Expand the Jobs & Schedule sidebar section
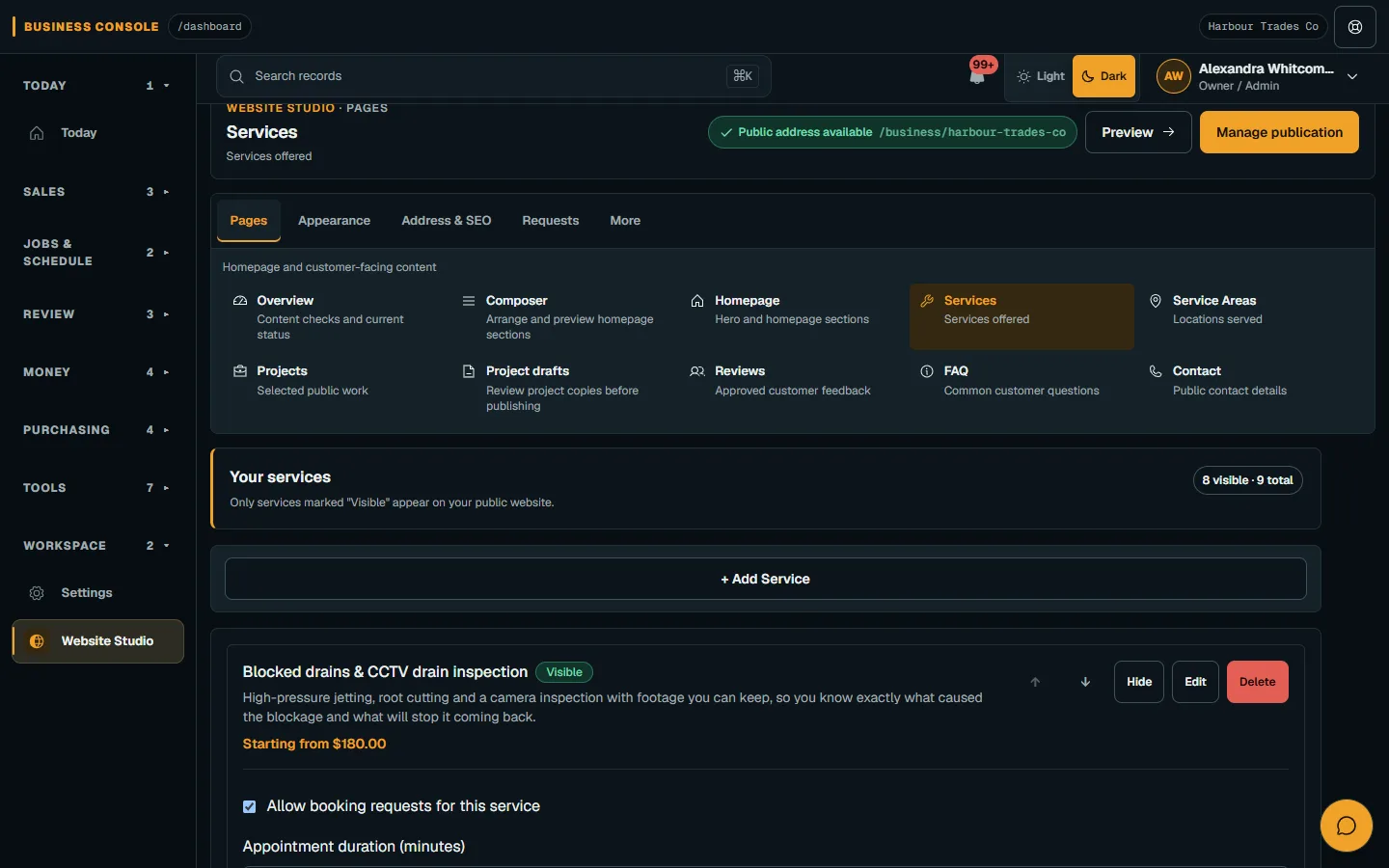 (x=96, y=253)
